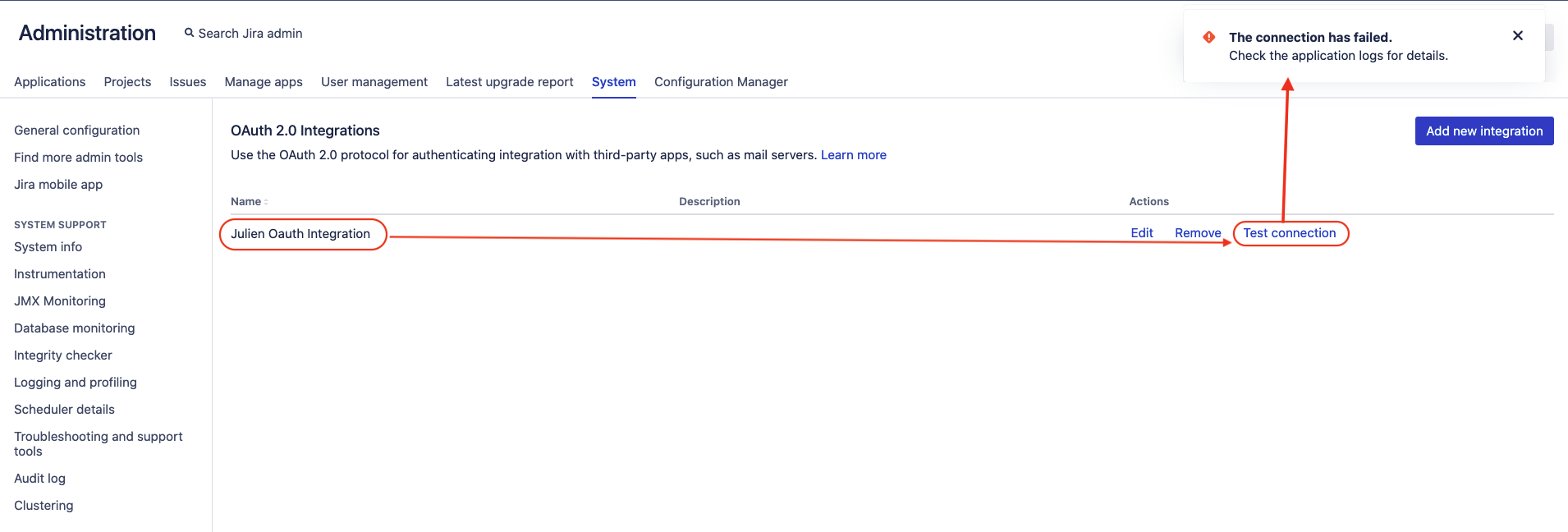This screenshot has height=532, width=1568.
Task: Edit the Julien Oauth Integration
Action: pos(1142,233)
